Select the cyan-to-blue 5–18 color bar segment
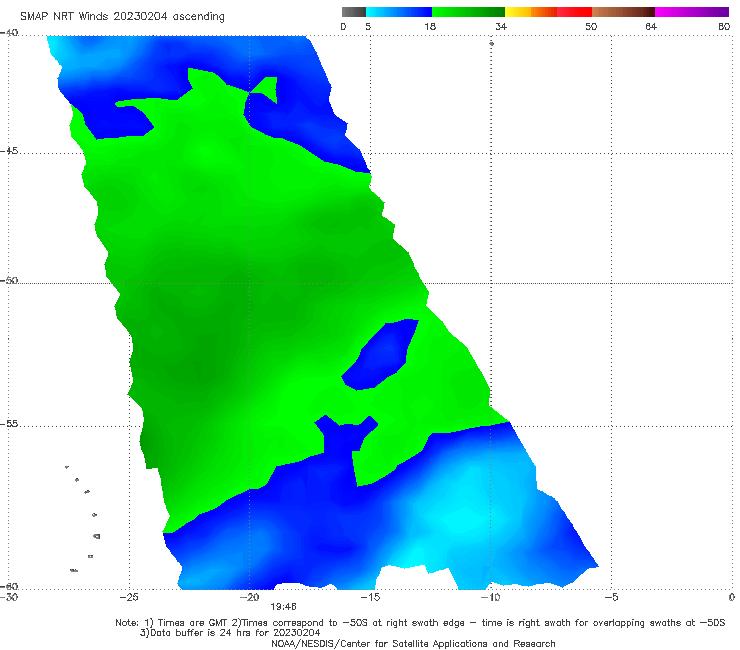This screenshot has width=740, height=650. pyautogui.click(x=399, y=12)
